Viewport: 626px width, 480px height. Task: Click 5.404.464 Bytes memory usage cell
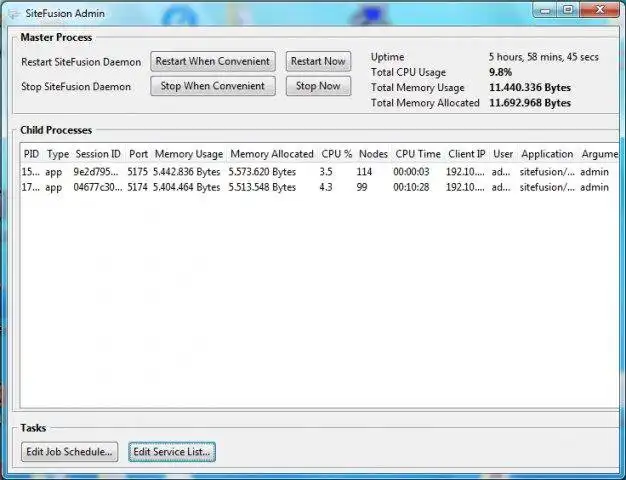tap(186, 187)
